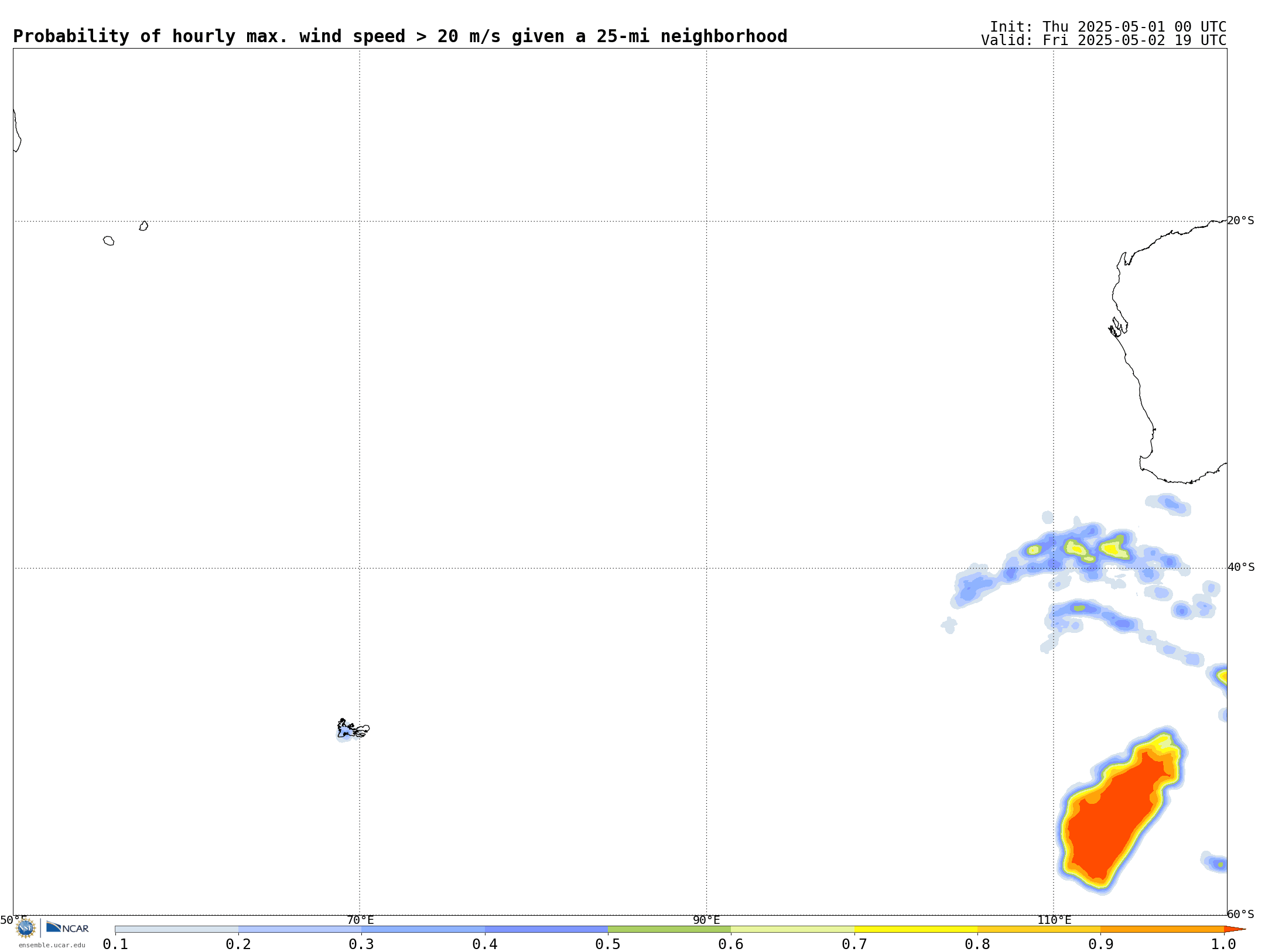Click the Kerguelen Islands outline near 70°E
This screenshot has width=1265, height=952.
tap(353, 728)
